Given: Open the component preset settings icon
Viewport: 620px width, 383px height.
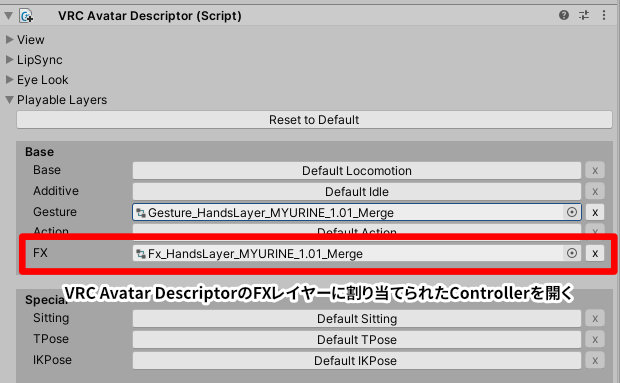Looking at the screenshot, I should (x=584, y=15).
